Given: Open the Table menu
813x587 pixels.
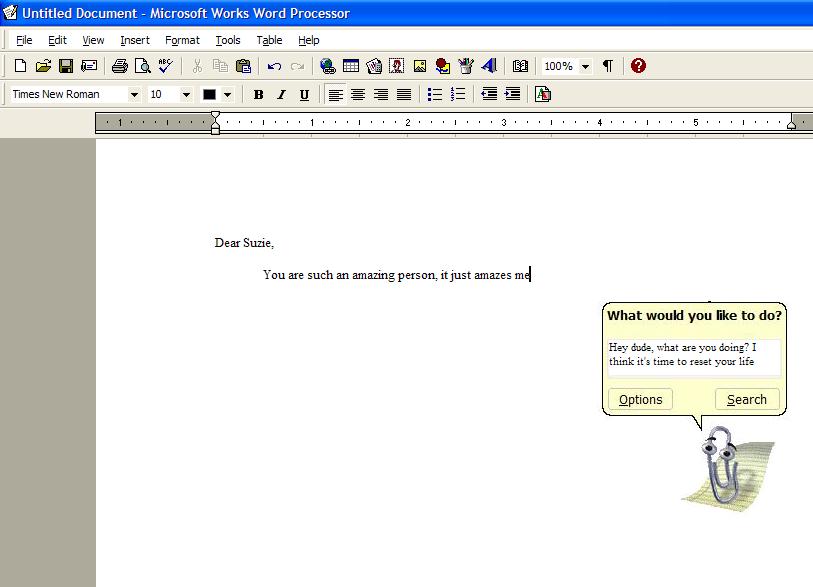Looking at the screenshot, I should (269, 40).
